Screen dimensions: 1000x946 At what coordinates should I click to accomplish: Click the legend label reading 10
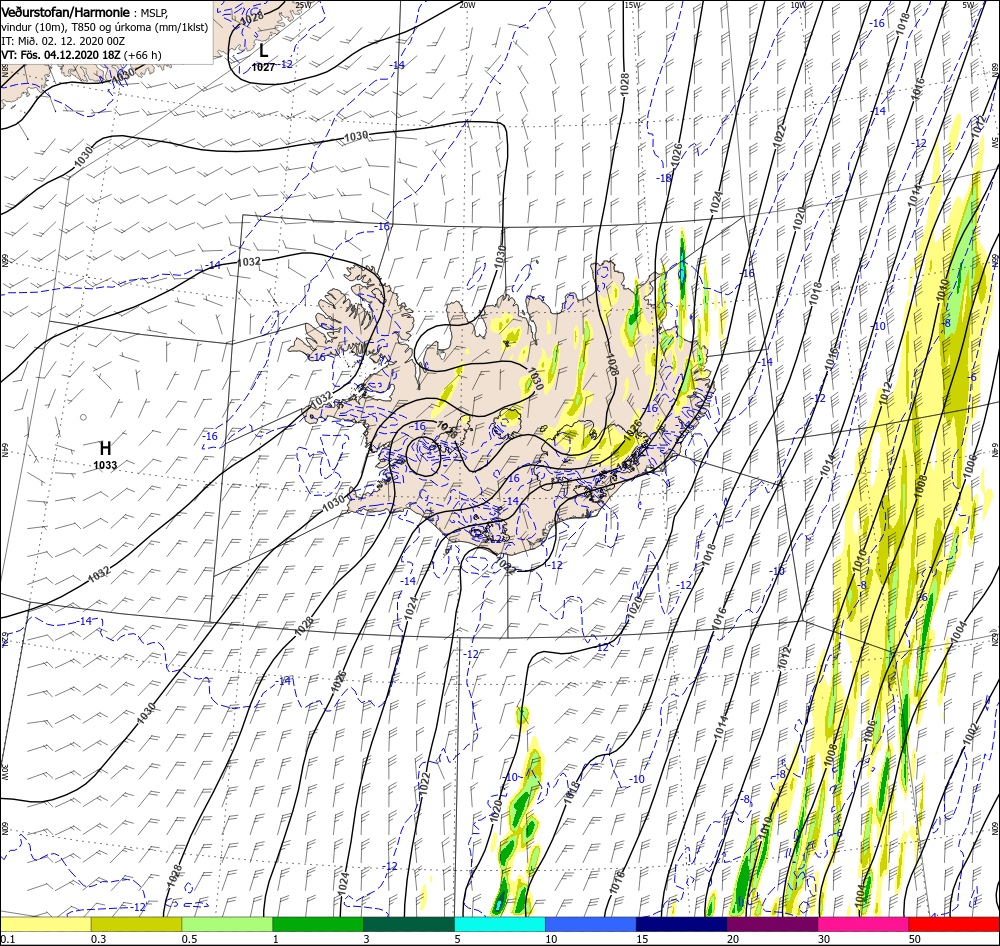click(x=551, y=939)
